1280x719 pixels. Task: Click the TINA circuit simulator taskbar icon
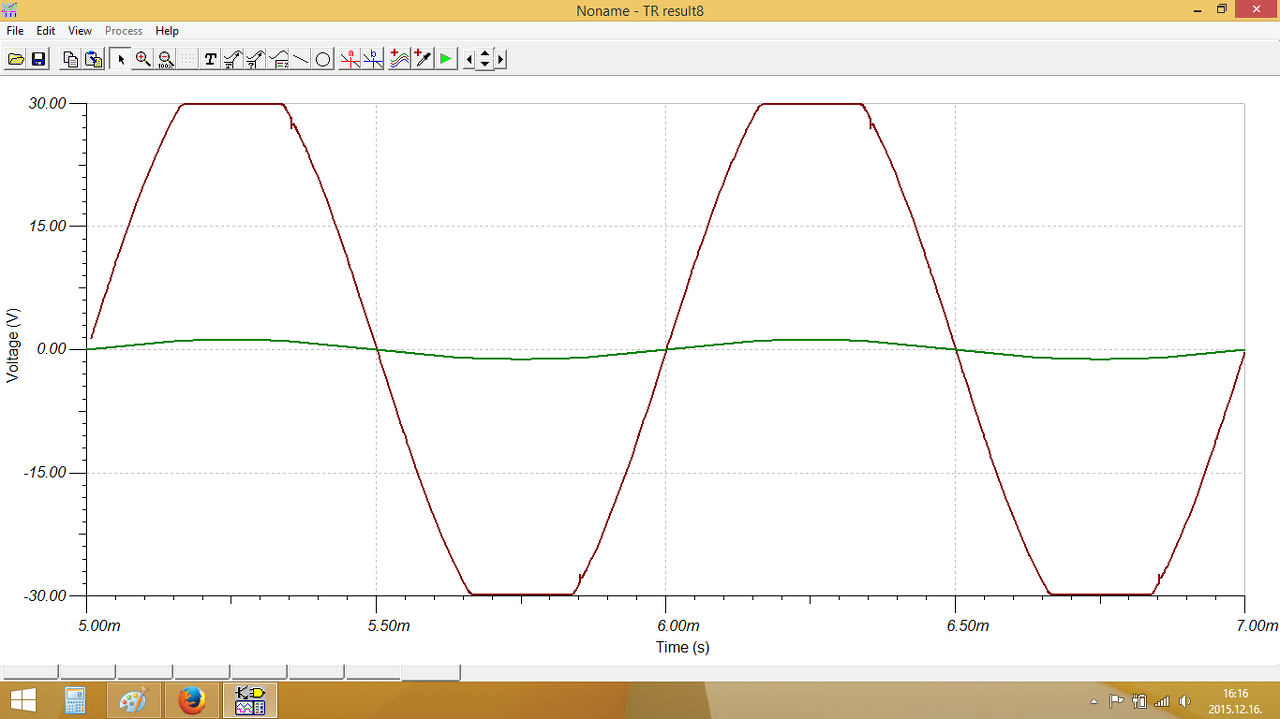(x=249, y=700)
